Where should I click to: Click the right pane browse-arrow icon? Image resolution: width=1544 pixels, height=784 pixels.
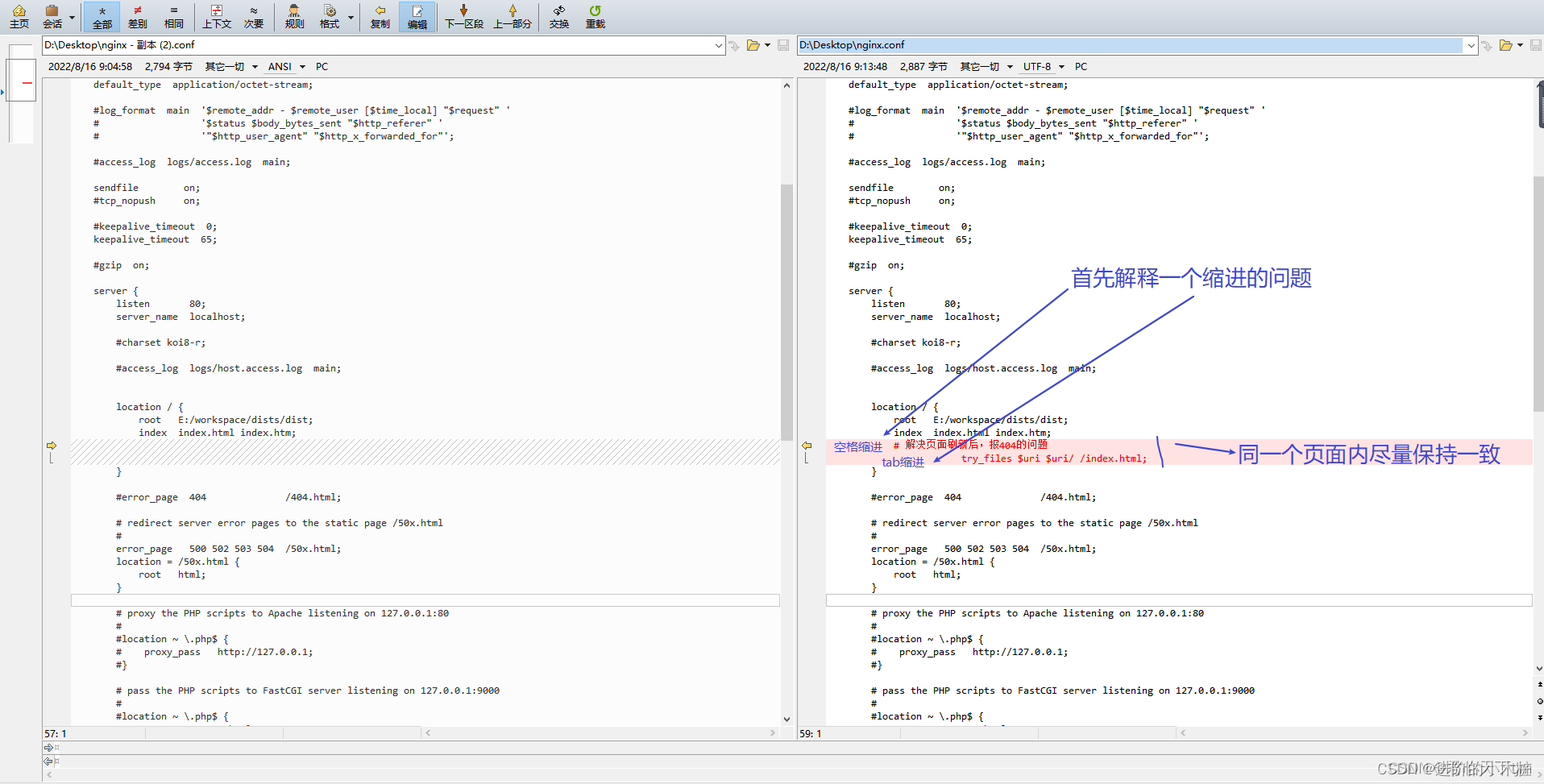pos(1488,46)
